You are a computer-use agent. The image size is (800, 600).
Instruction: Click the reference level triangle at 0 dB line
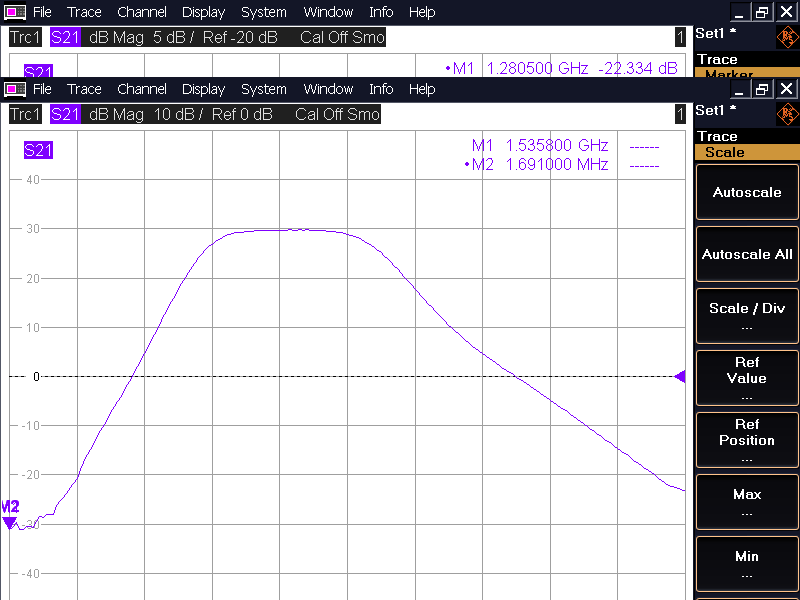point(680,377)
